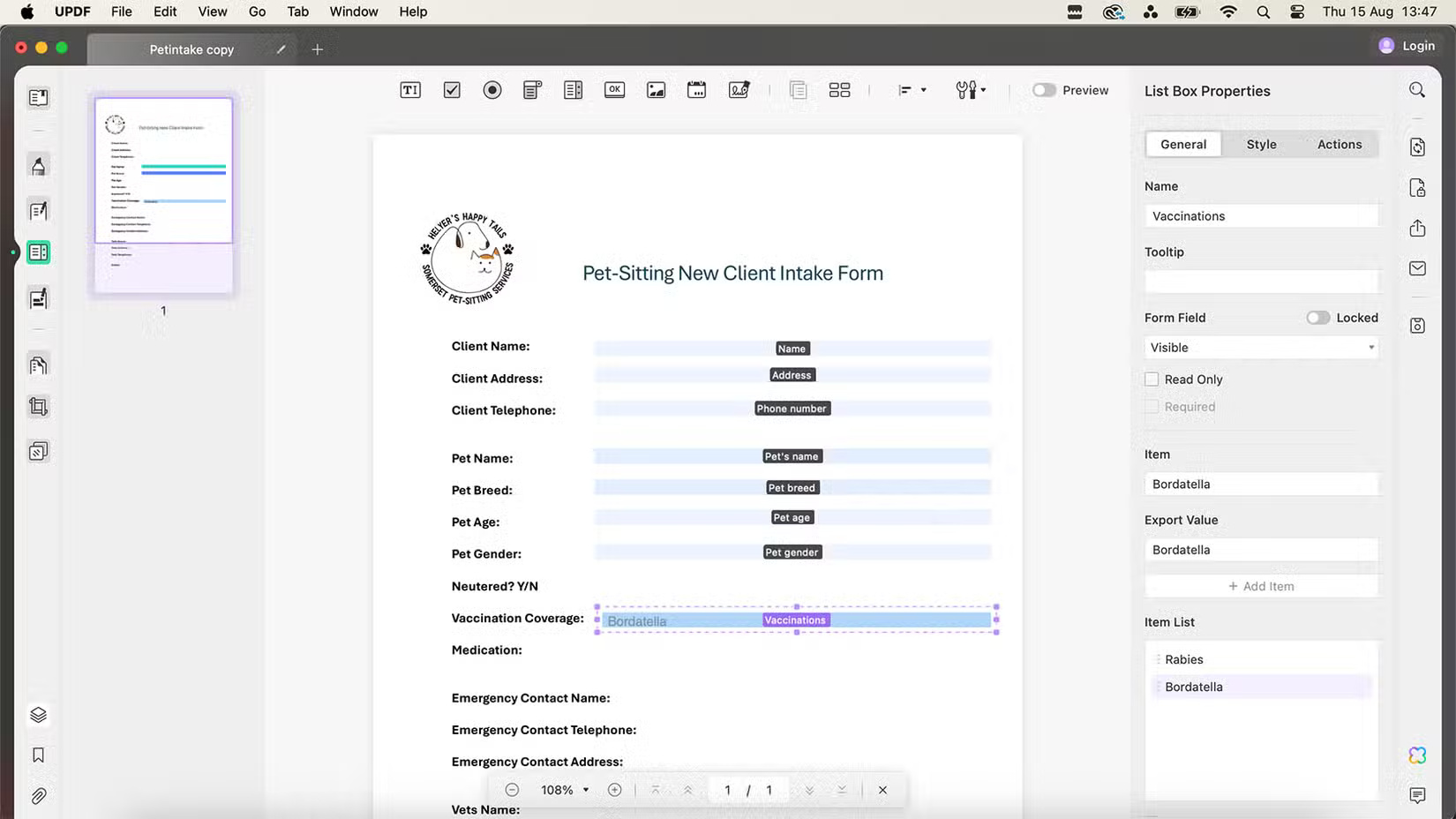Enable the Read Only checkbox
This screenshot has height=819, width=1456.
pyautogui.click(x=1152, y=379)
